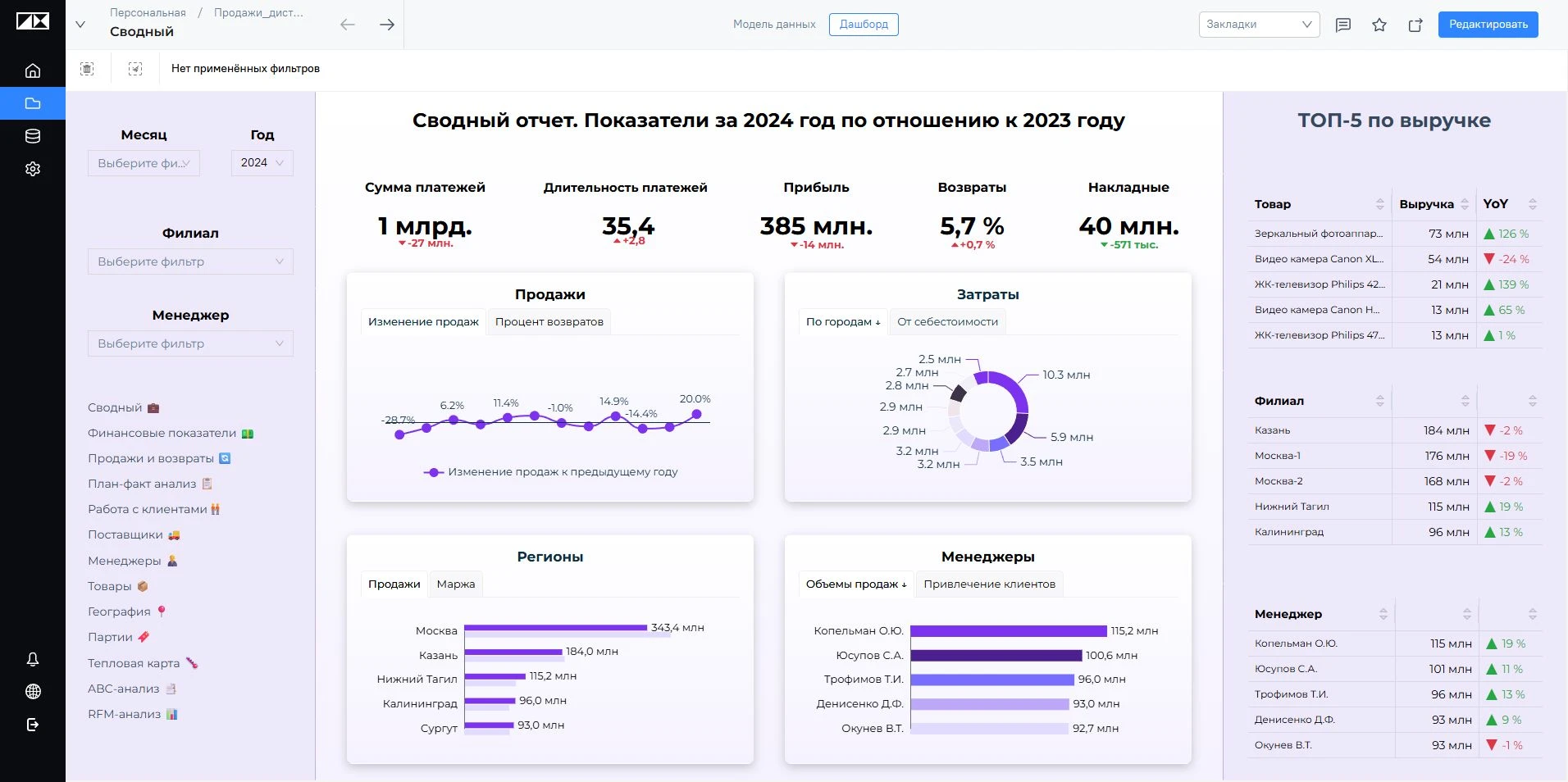Viewport: 1568px width, 782px height.
Task: Go back with the left arrow
Action: (x=348, y=25)
